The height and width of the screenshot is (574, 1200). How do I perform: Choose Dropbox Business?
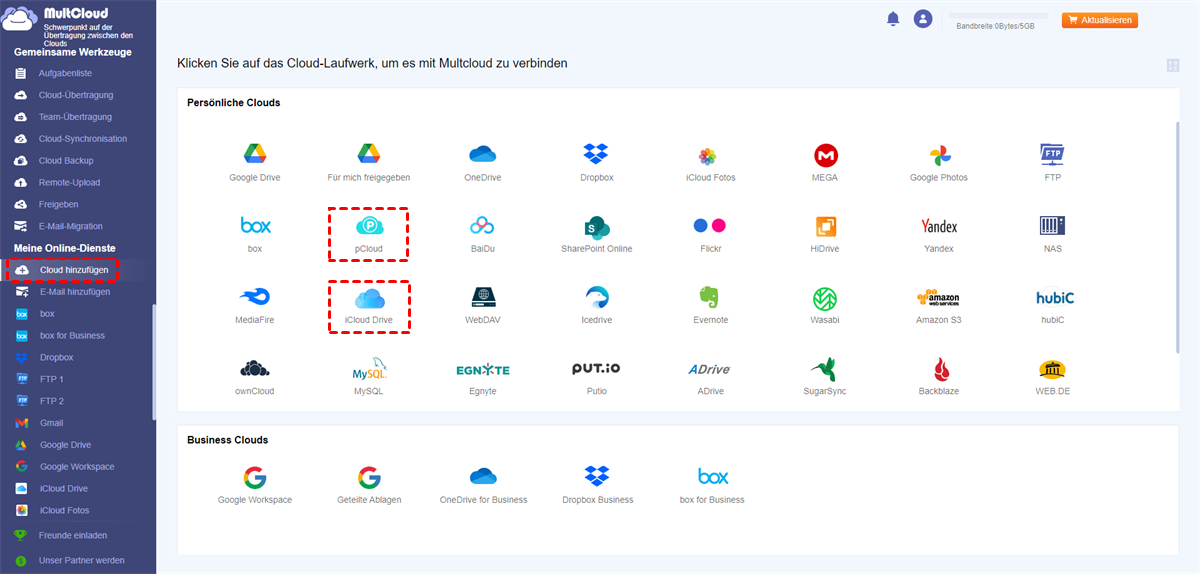tap(597, 485)
